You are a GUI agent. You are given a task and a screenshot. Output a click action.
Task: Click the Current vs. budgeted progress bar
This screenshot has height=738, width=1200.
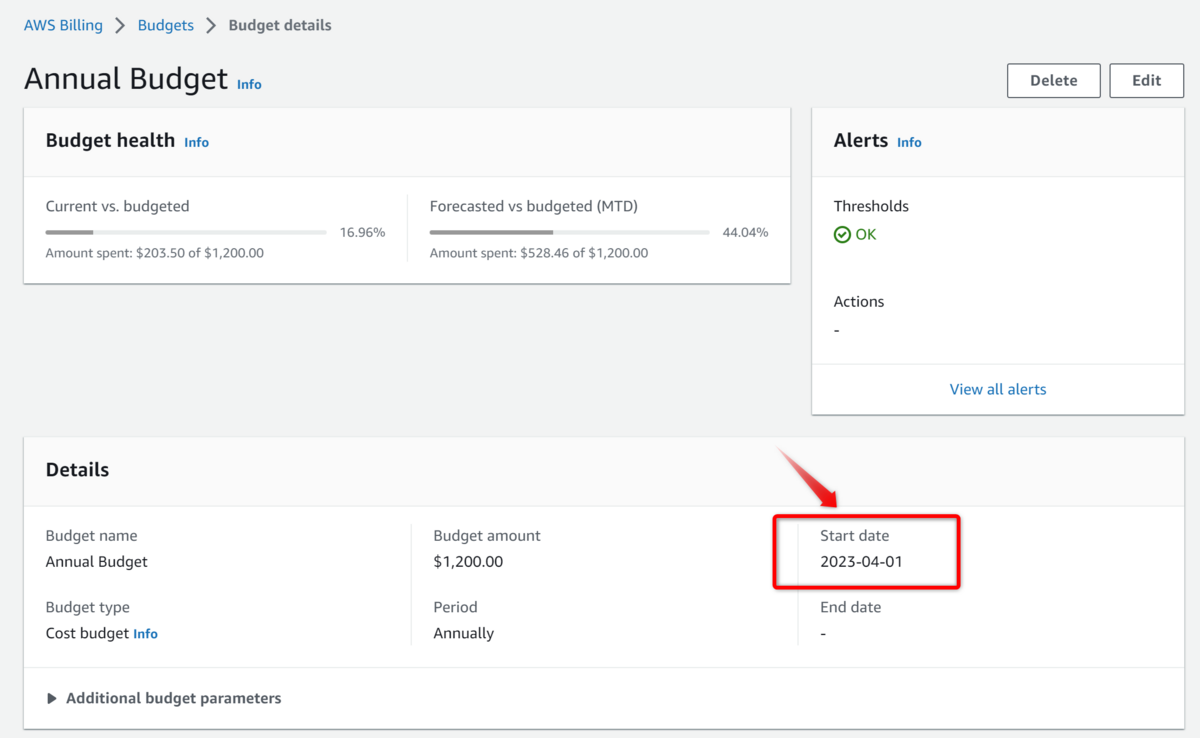186,232
